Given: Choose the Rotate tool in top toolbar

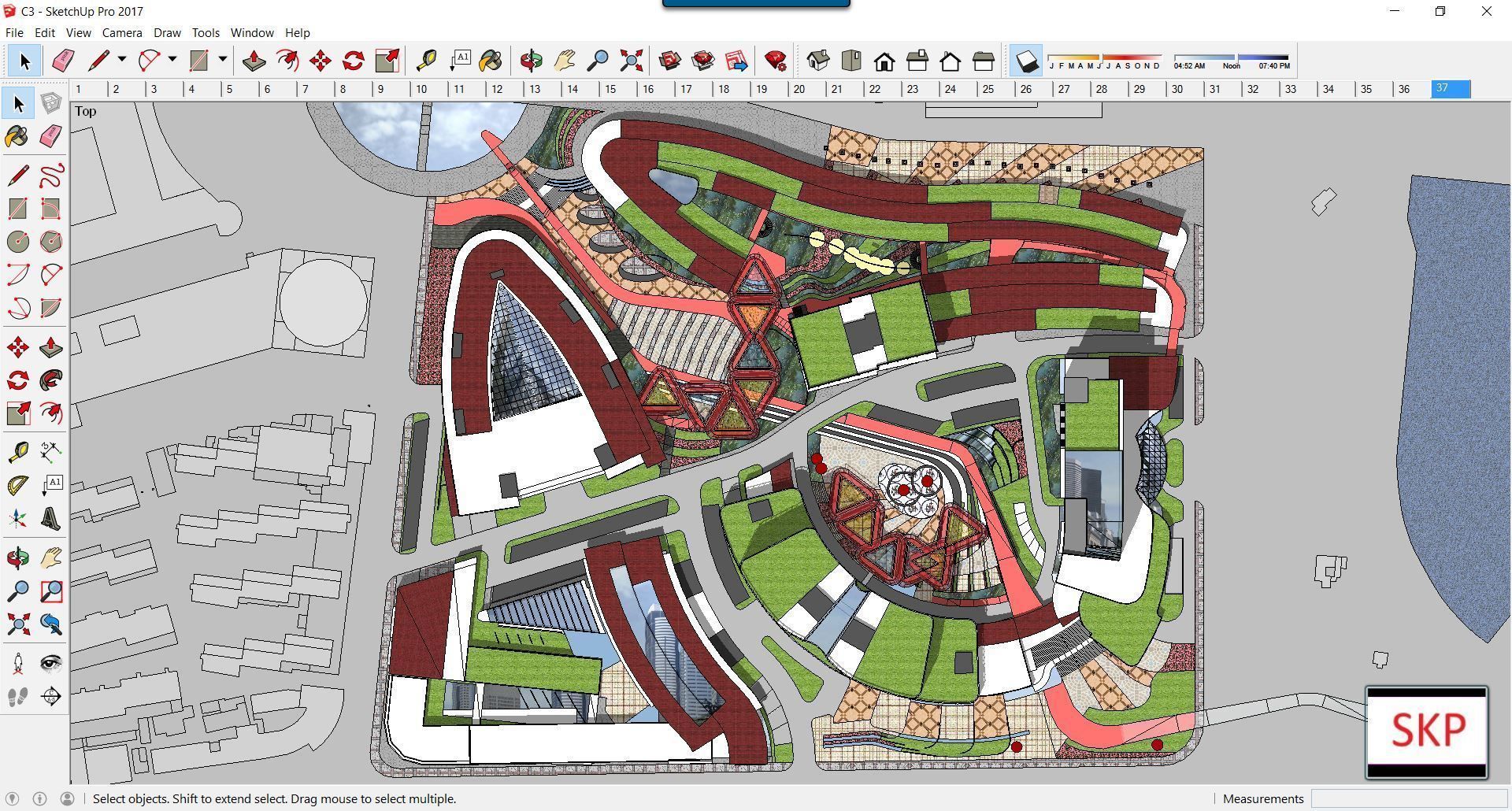Looking at the screenshot, I should pyautogui.click(x=354, y=61).
